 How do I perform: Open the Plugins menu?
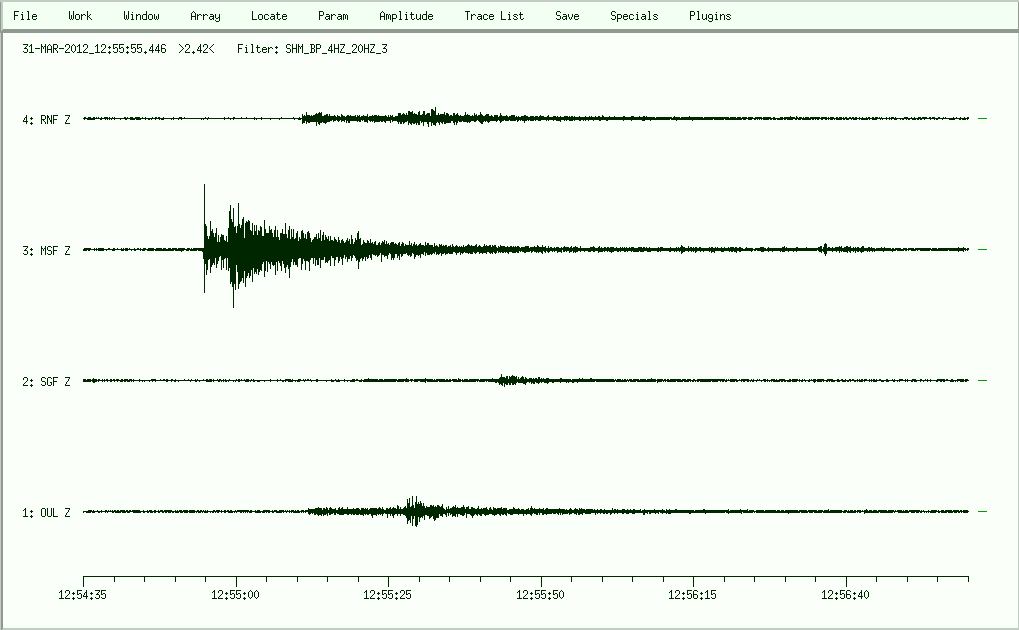710,16
